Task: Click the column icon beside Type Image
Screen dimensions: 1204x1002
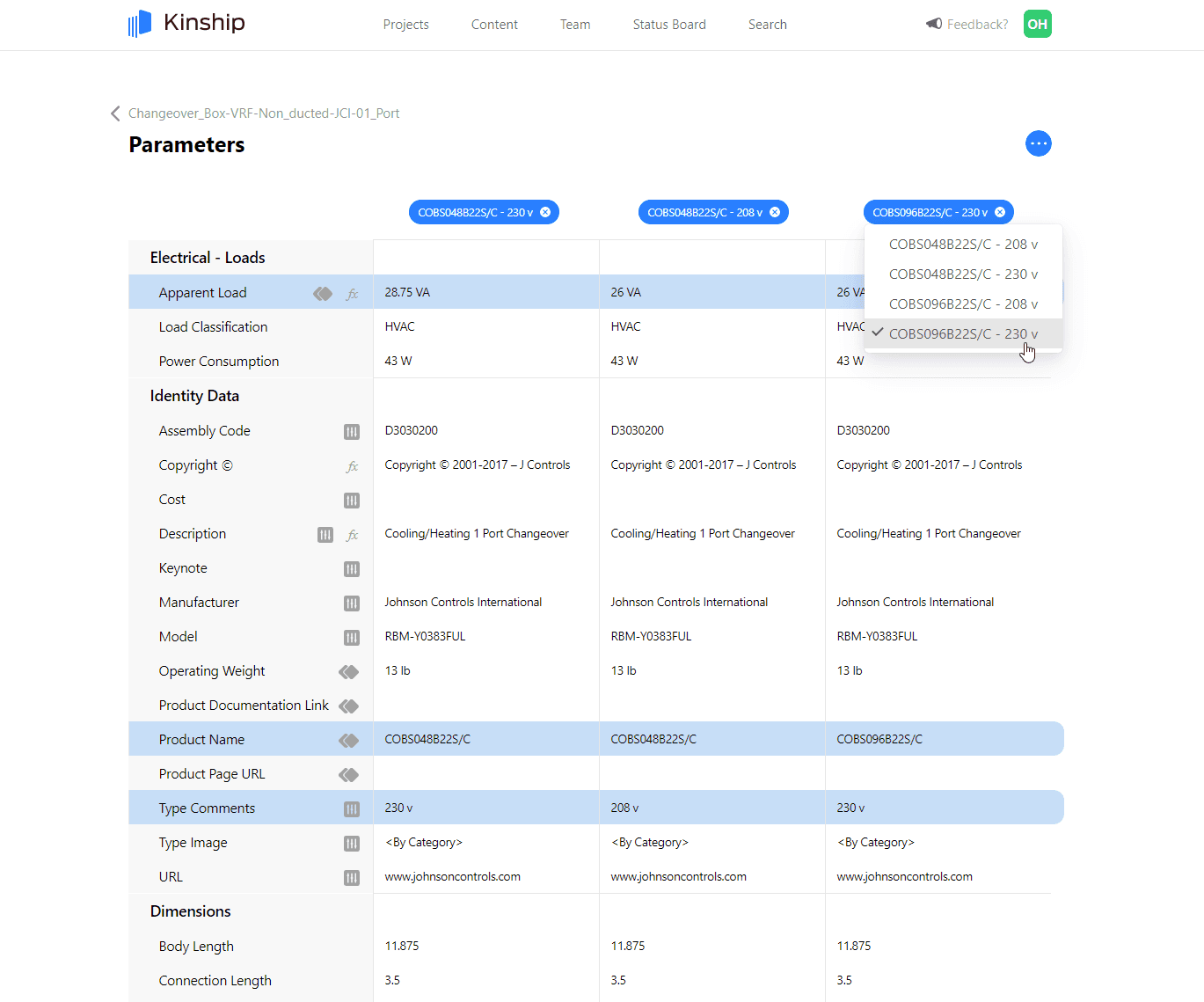Action: pos(352,844)
